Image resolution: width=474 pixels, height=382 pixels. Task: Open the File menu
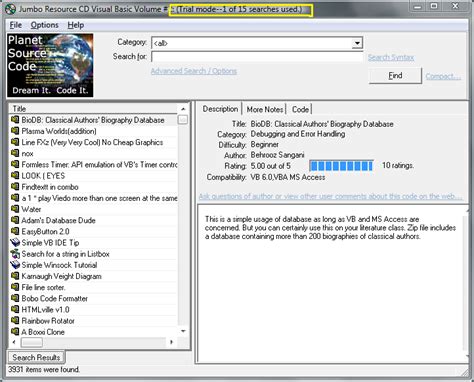pos(15,25)
